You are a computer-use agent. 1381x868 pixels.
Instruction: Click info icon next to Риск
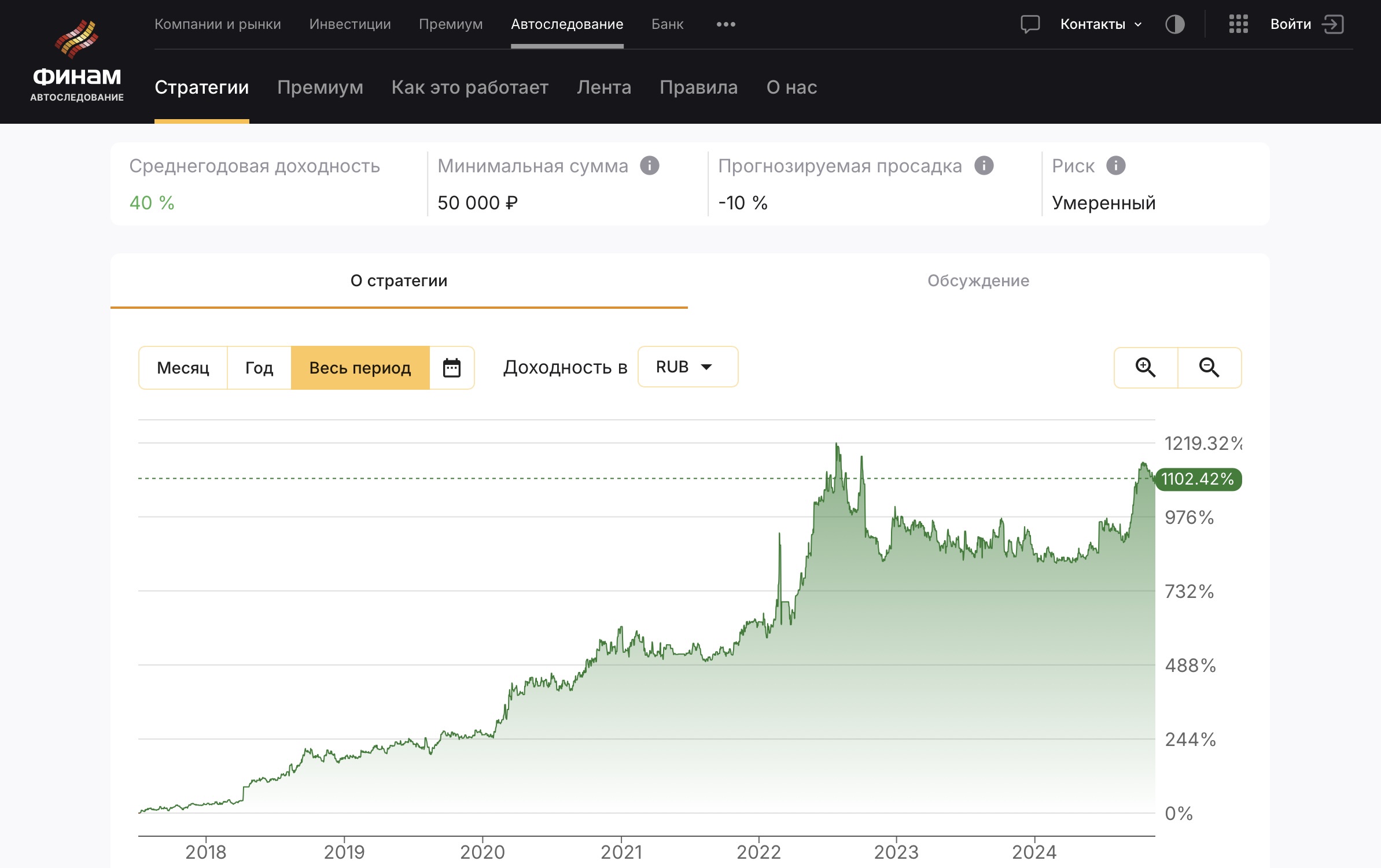click(1115, 166)
